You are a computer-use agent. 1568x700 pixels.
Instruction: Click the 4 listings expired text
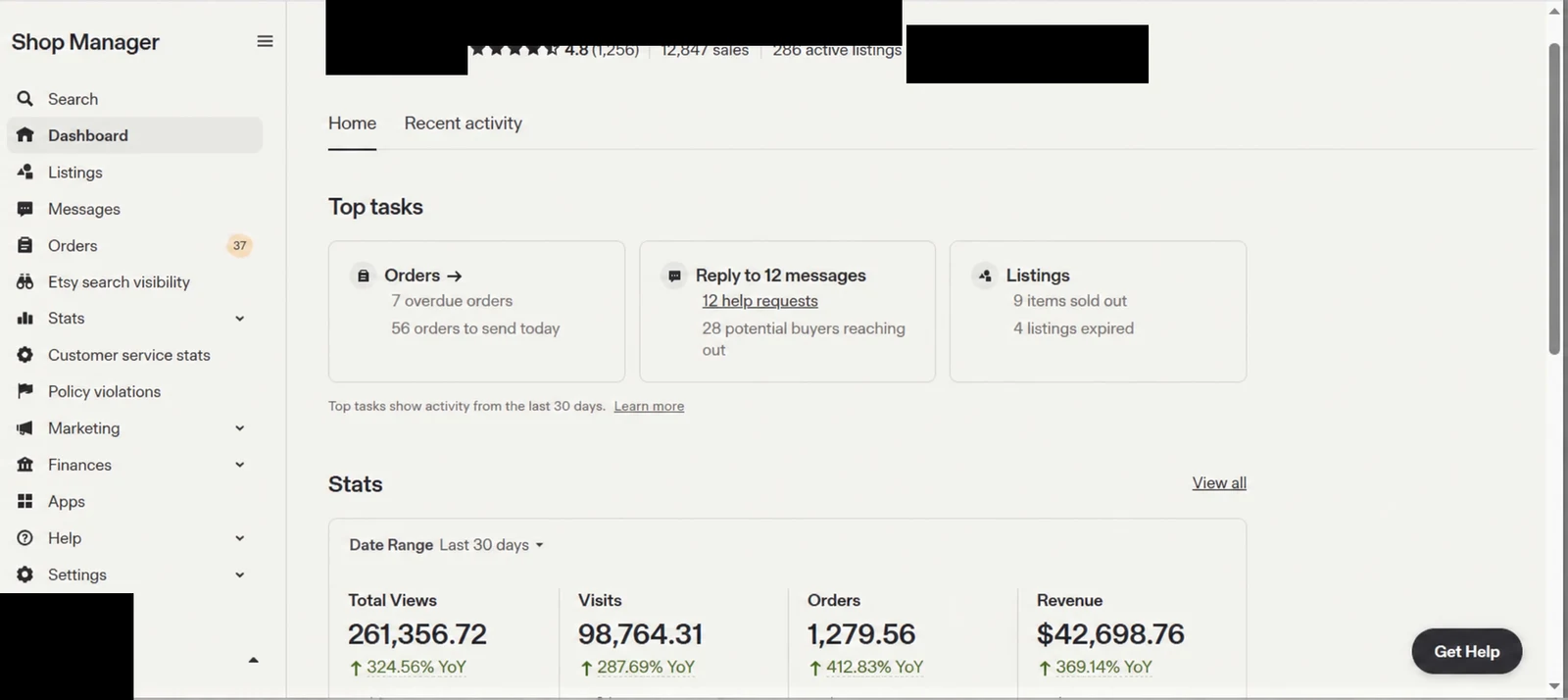[1073, 328]
